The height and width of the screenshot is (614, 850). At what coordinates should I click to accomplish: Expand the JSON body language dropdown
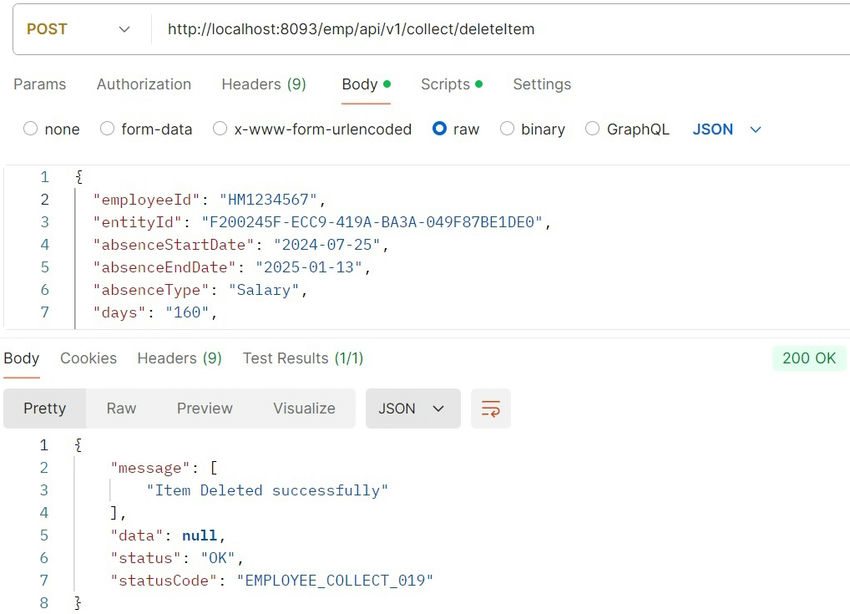coord(727,129)
